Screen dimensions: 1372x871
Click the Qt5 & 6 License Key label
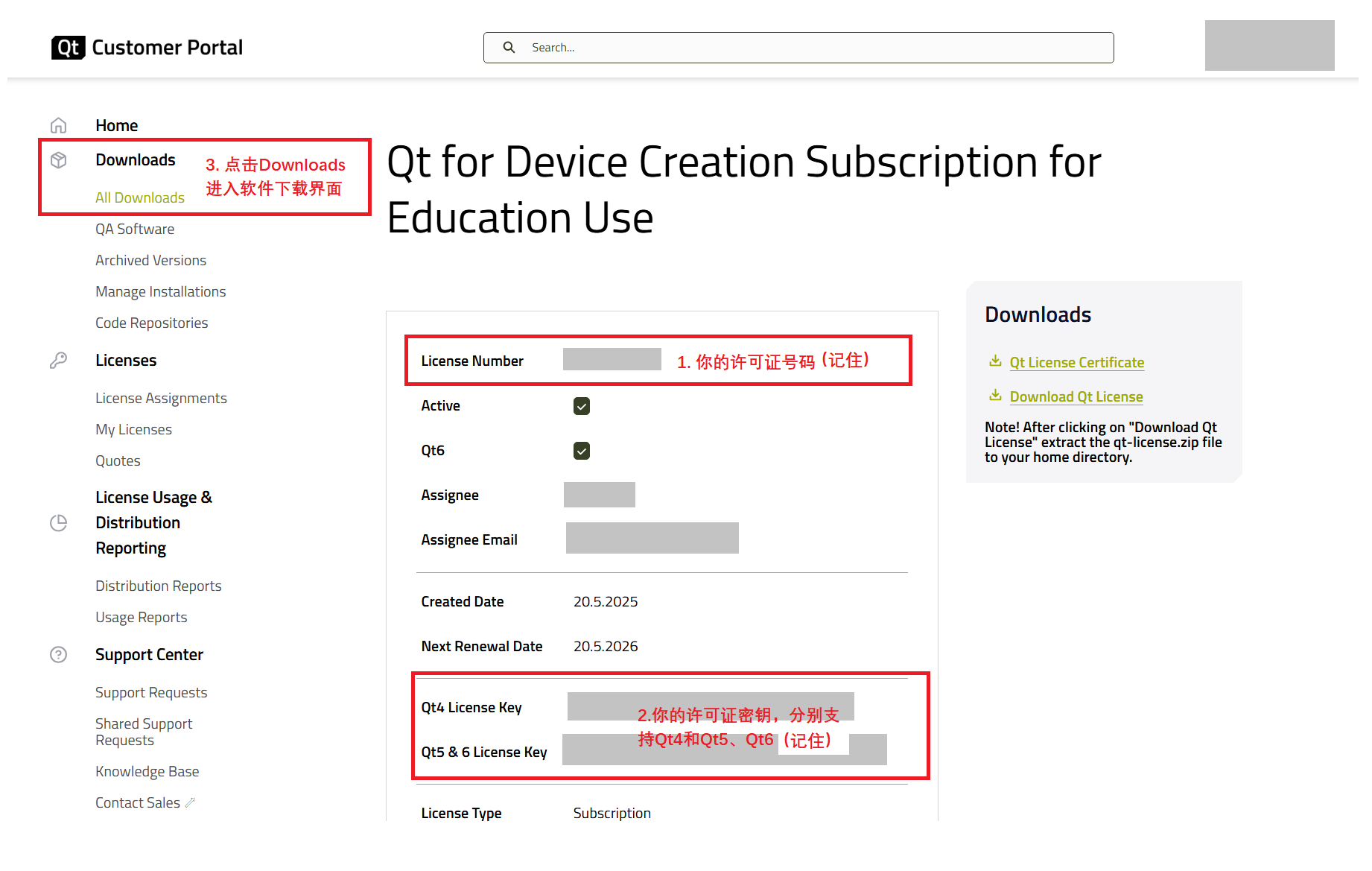pos(483,753)
